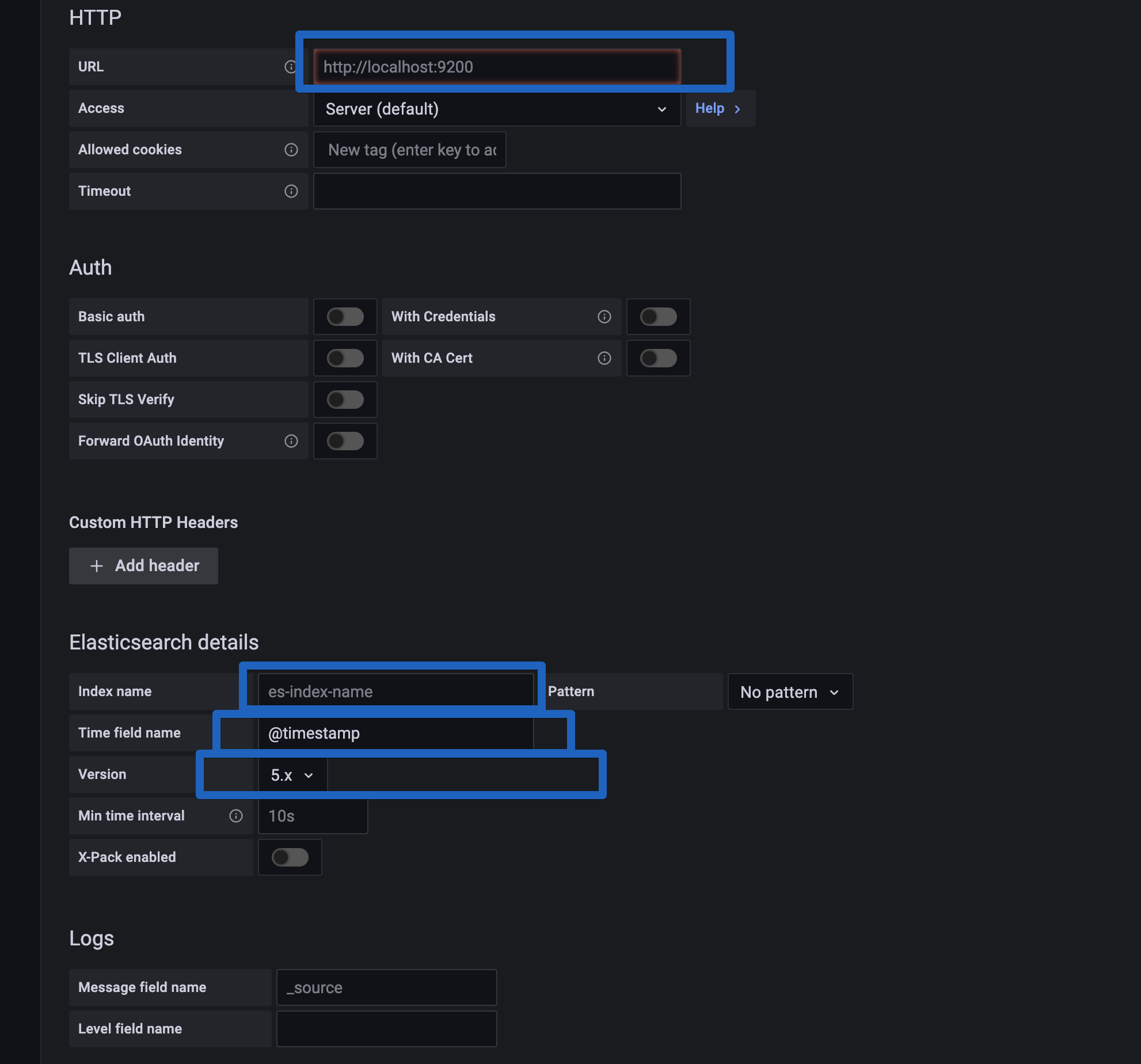Toggle the With Credentials switch
The width and height of the screenshot is (1141, 1064).
tap(658, 317)
